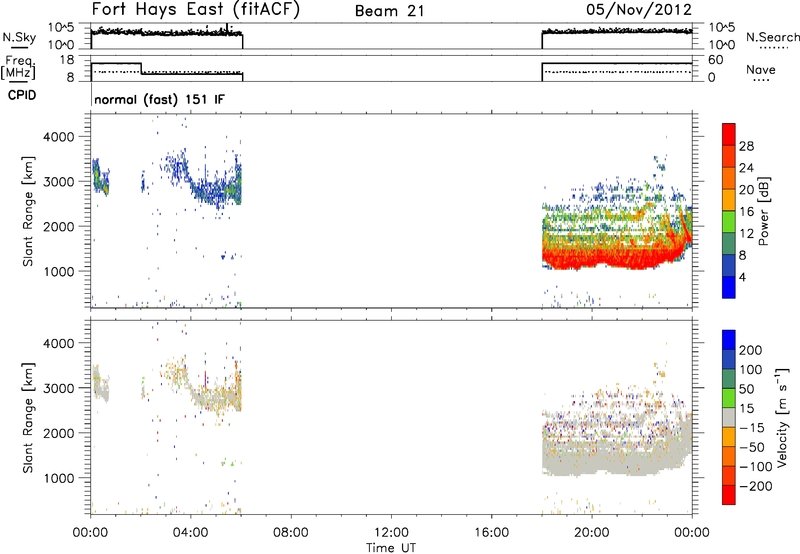This screenshot has width=800, height=554.
Task: Click the 1000 km tick on the power panel
Action: point(58,271)
